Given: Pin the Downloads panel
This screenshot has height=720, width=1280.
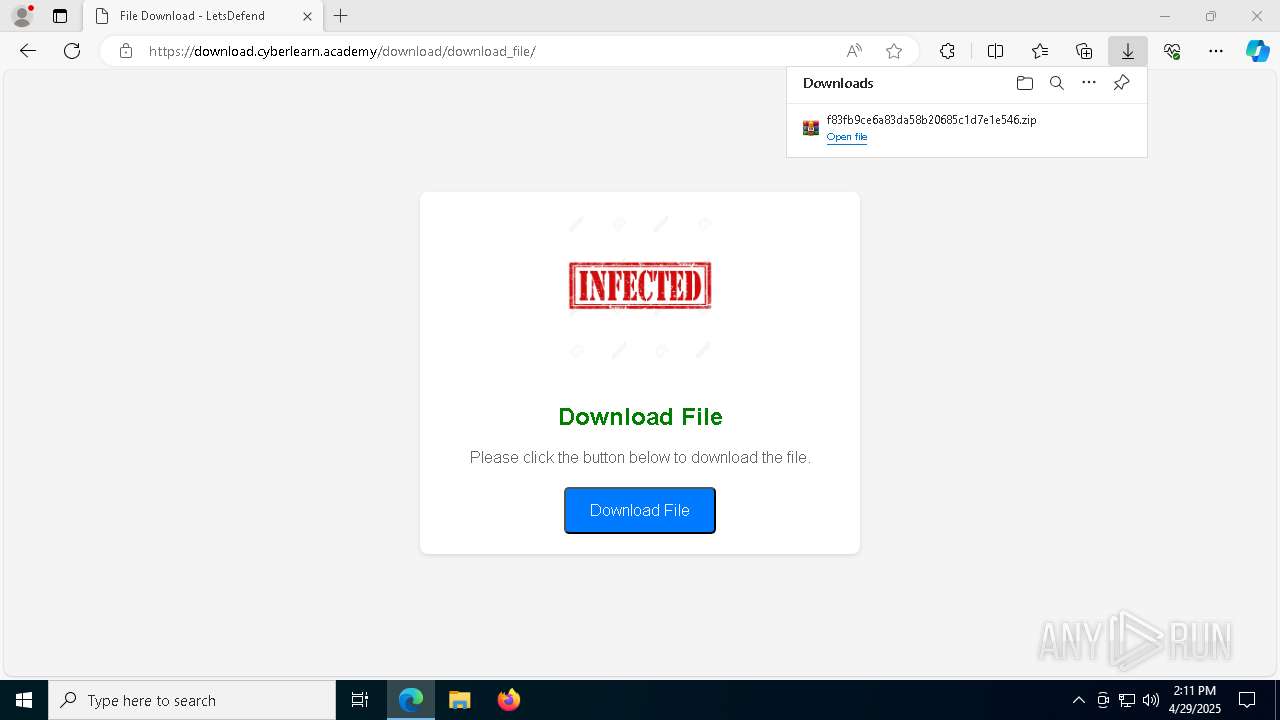Looking at the screenshot, I should [1121, 83].
